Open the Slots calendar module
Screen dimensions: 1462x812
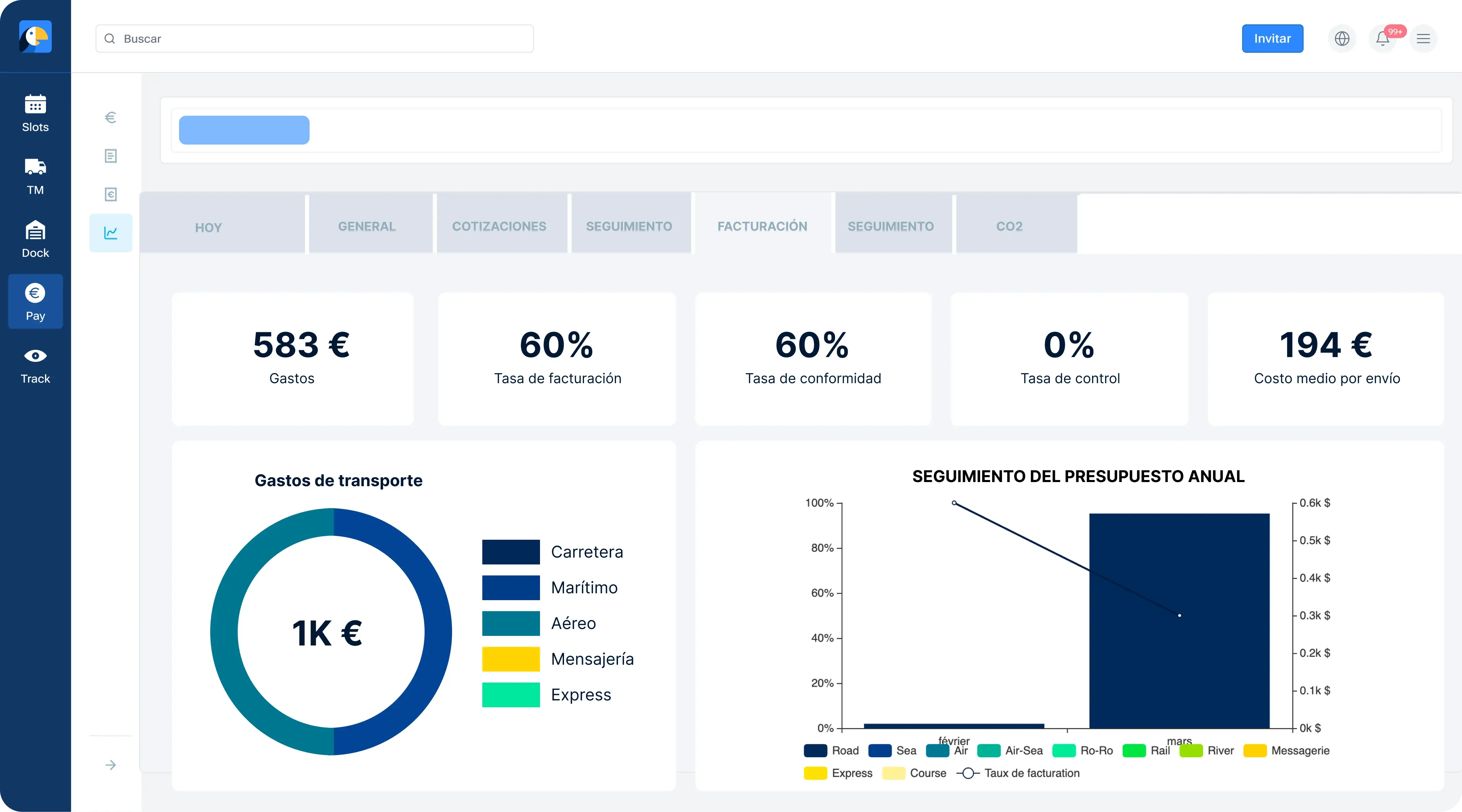(x=35, y=114)
